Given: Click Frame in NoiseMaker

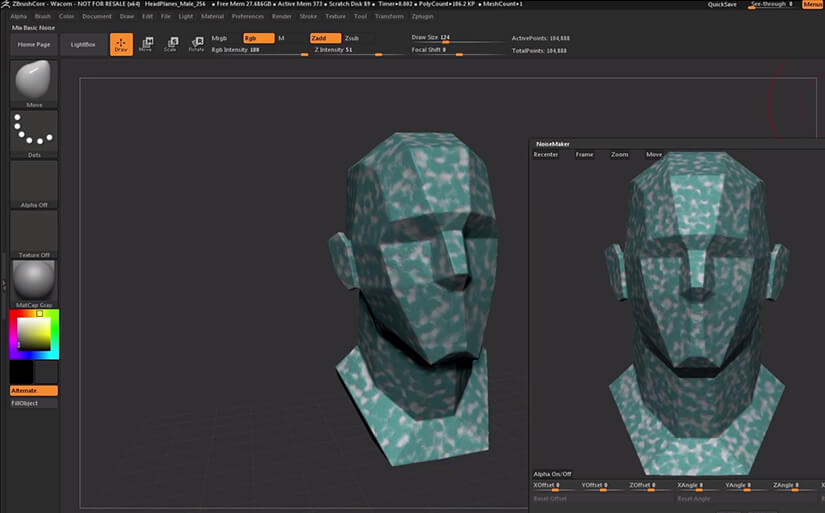Looking at the screenshot, I should coord(585,154).
